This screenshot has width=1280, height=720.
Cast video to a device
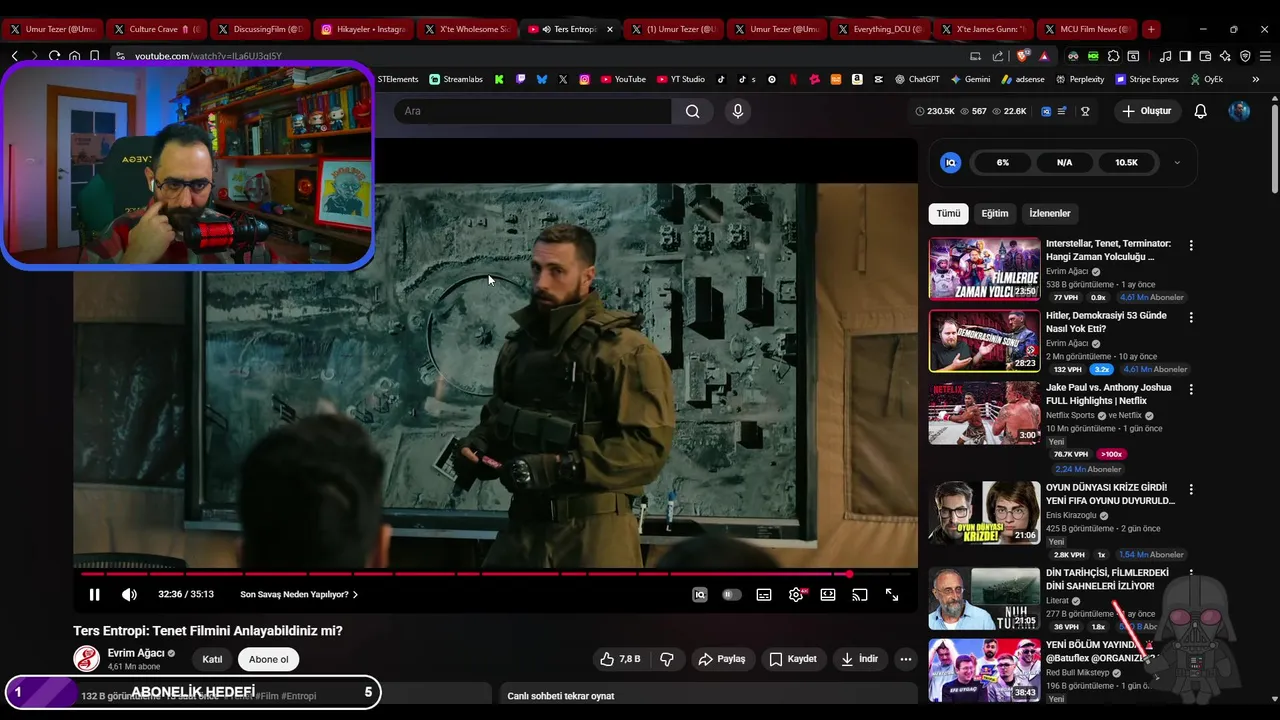pos(860,595)
